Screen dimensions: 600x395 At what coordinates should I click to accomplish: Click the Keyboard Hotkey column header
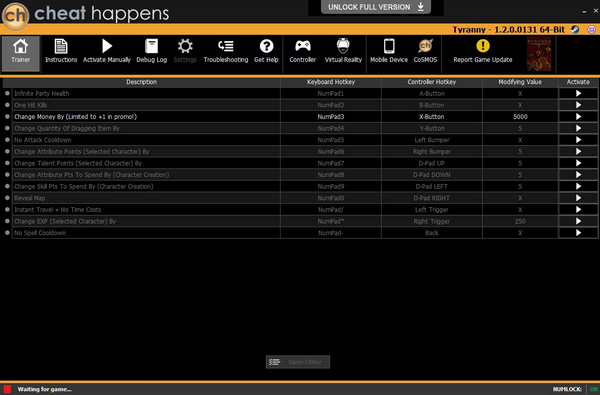(x=331, y=82)
